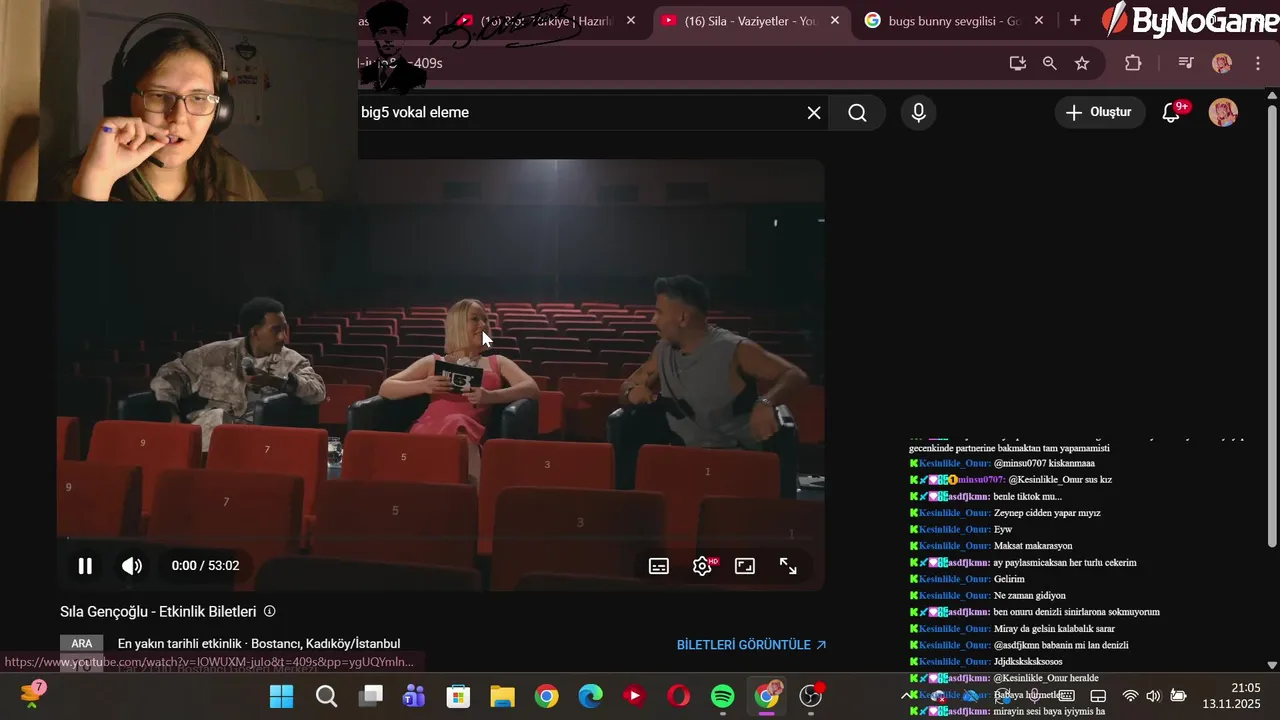Mute the video with the speaker icon
This screenshot has height=720, width=1280.
[x=132, y=566]
